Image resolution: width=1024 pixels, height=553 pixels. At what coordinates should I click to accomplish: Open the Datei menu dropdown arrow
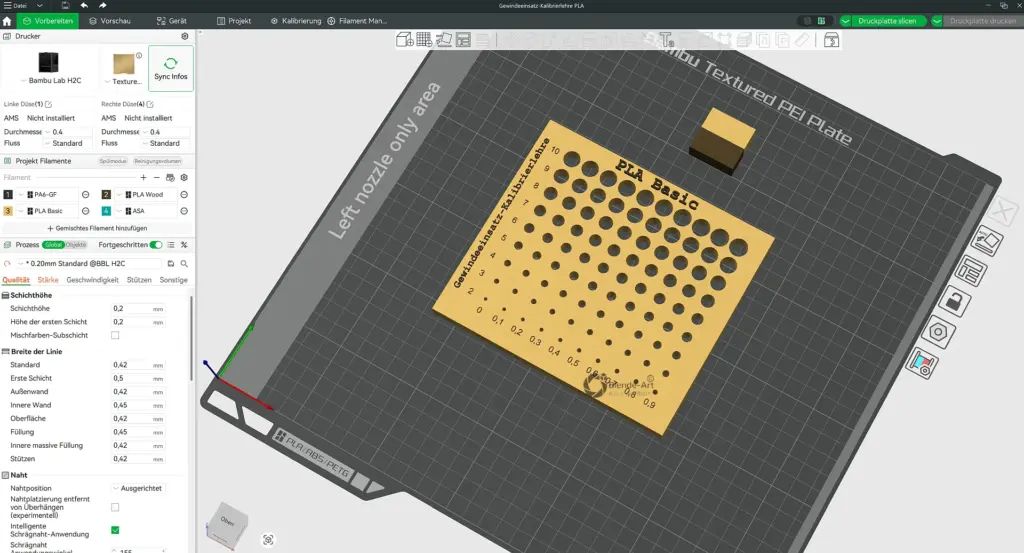tap(39, 5)
